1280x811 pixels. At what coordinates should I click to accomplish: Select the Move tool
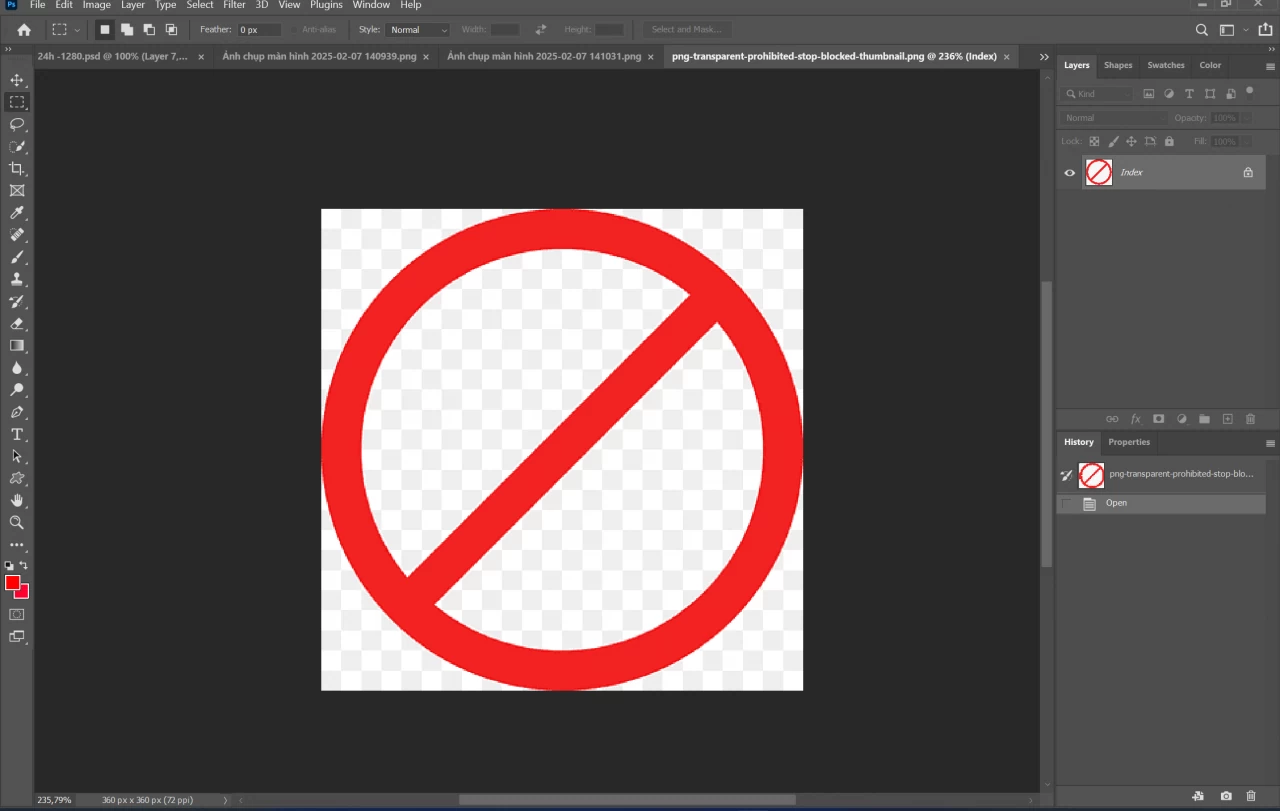[17, 80]
